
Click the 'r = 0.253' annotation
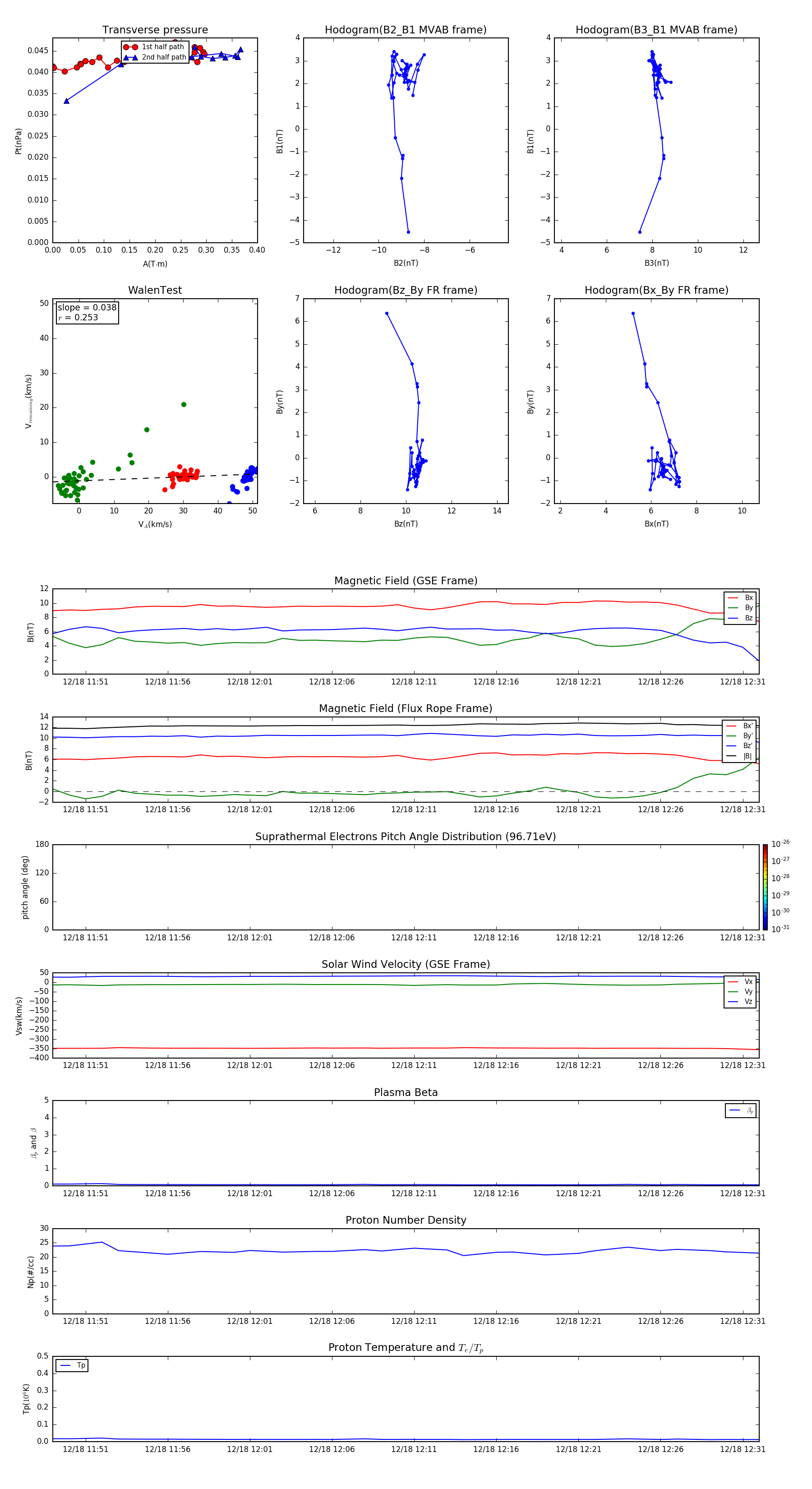pos(78,317)
